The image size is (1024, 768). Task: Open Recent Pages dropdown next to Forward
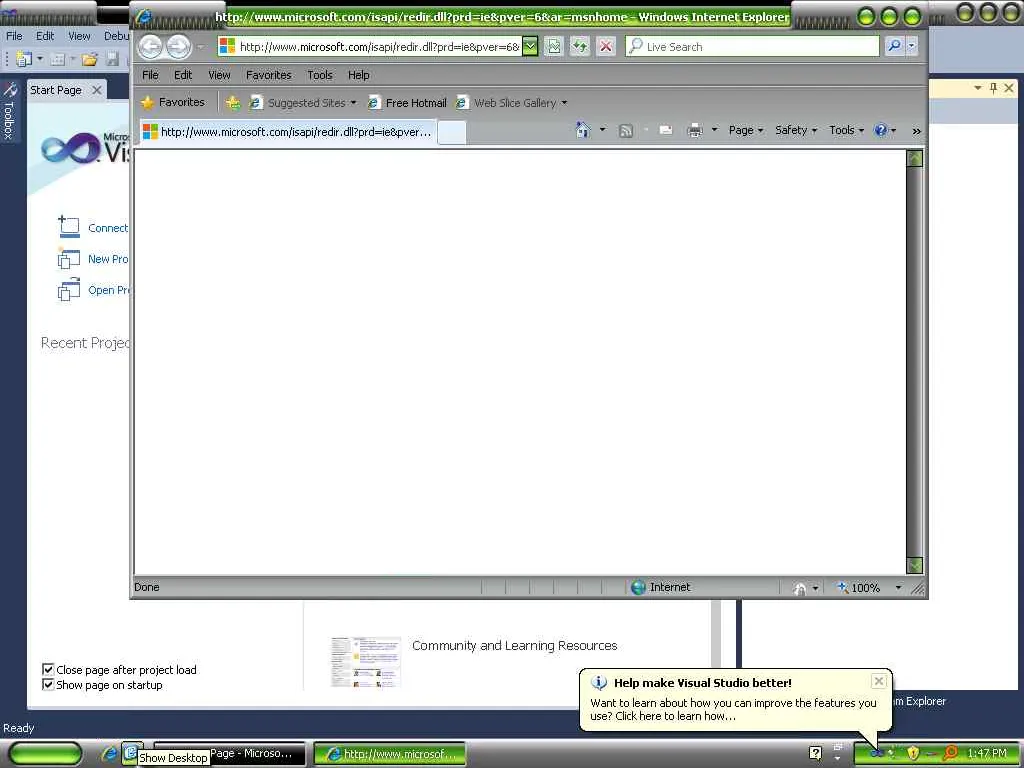[x=200, y=47]
